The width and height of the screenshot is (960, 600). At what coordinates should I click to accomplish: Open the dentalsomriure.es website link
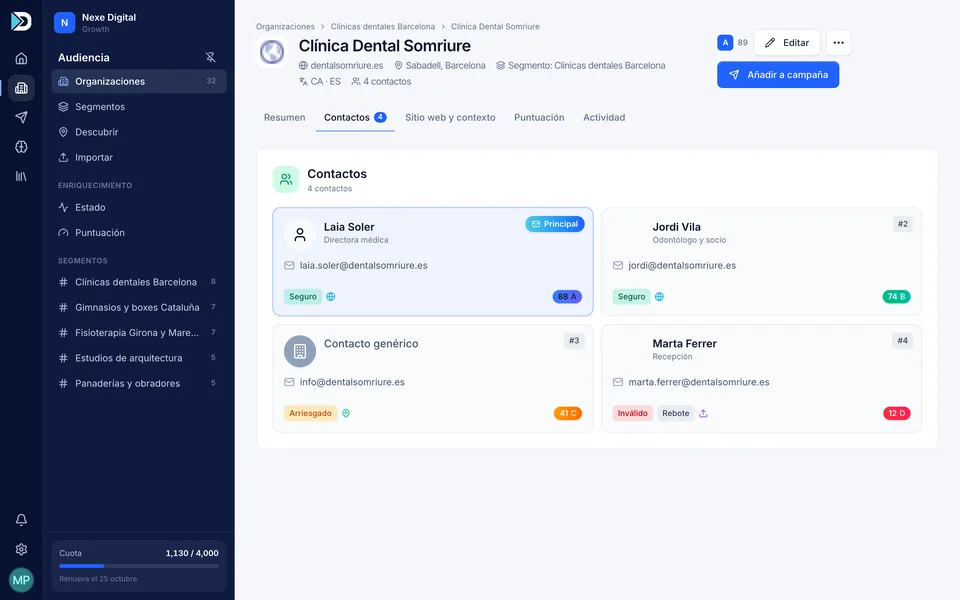point(341,66)
